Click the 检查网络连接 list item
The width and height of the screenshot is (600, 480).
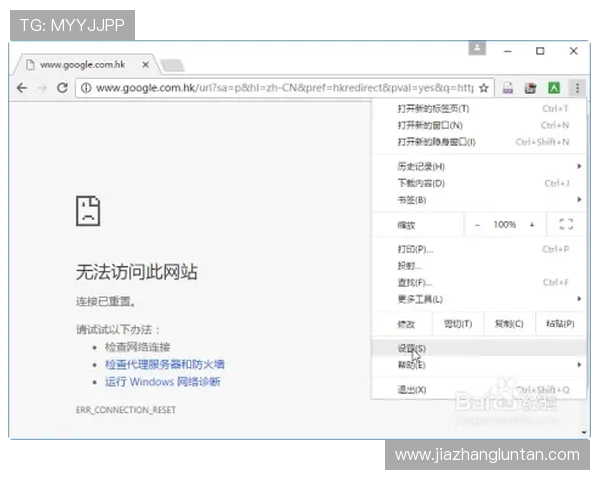tap(137, 347)
